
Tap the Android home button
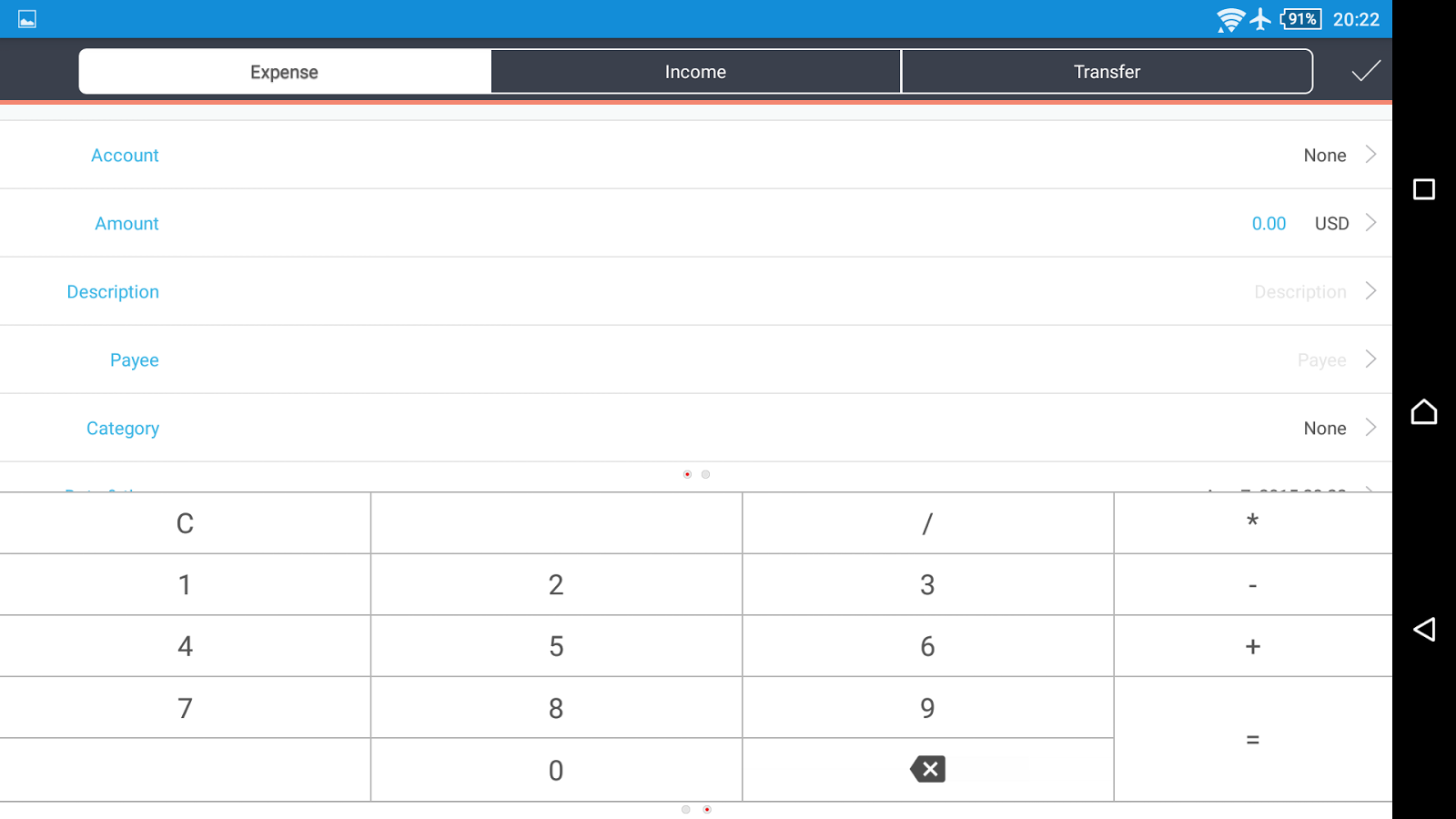click(1424, 412)
